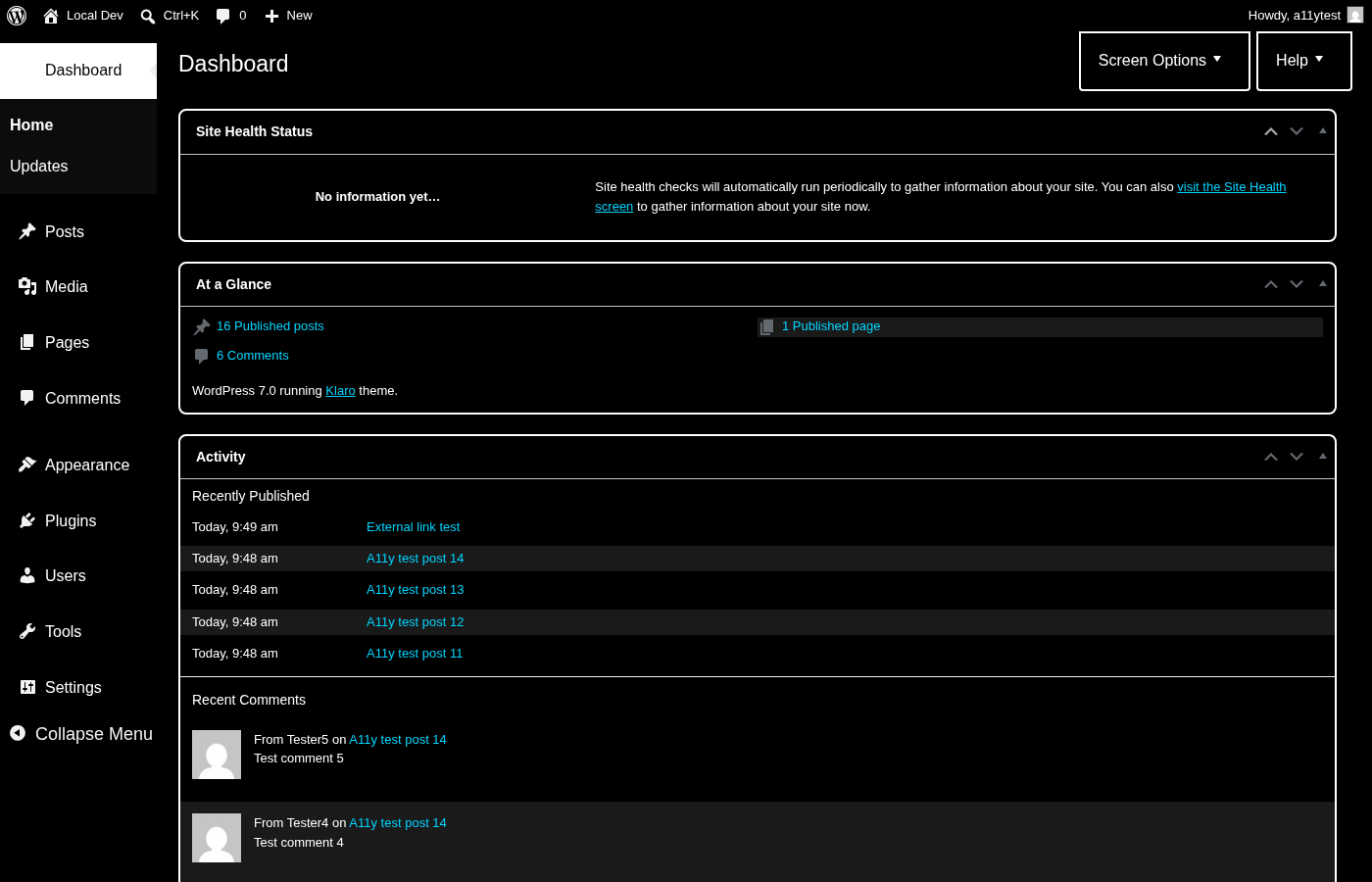Image resolution: width=1372 pixels, height=882 pixels.
Task: Click the Collapse Menu label
Action: click(x=94, y=734)
